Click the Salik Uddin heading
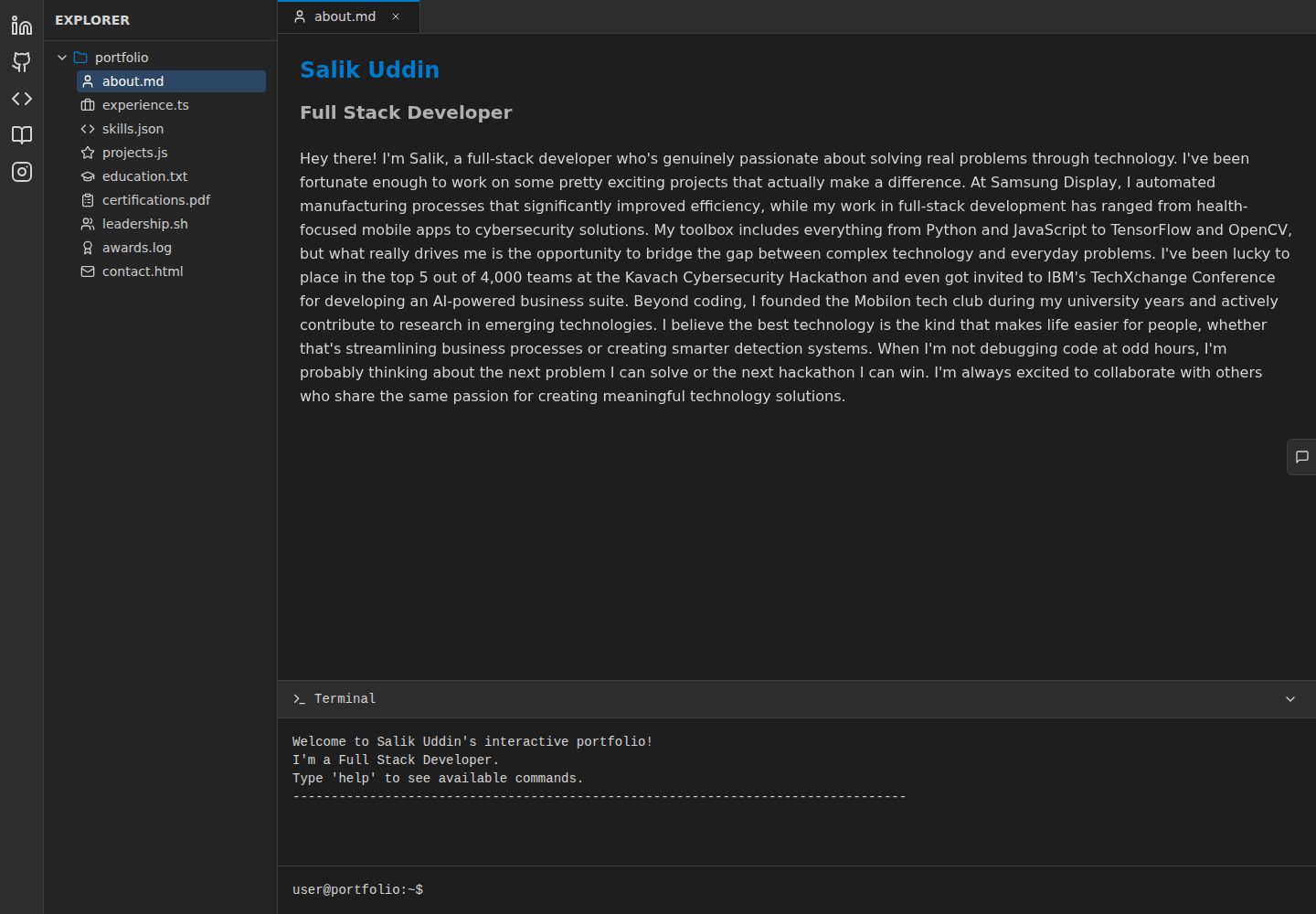Screen dimensions: 1316x914 [x=369, y=69]
